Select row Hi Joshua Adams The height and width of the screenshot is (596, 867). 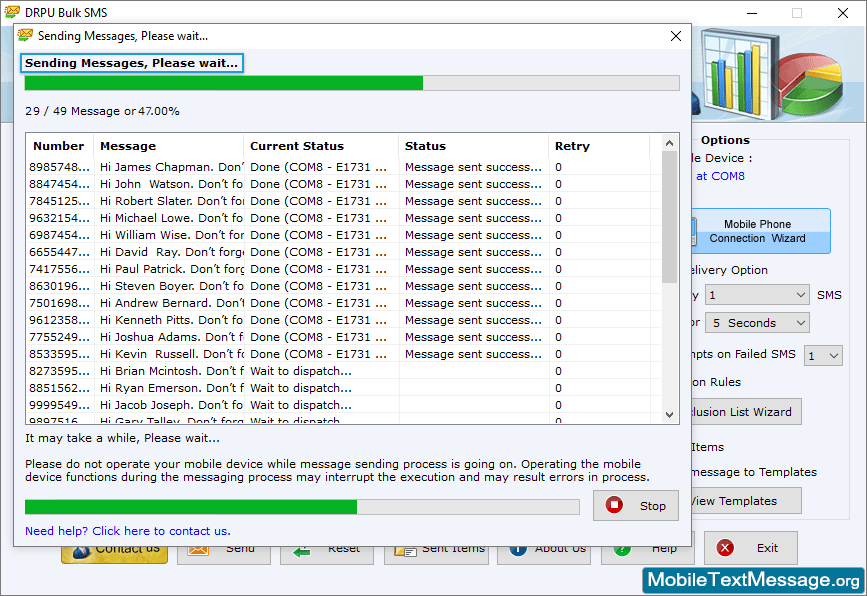pos(343,337)
